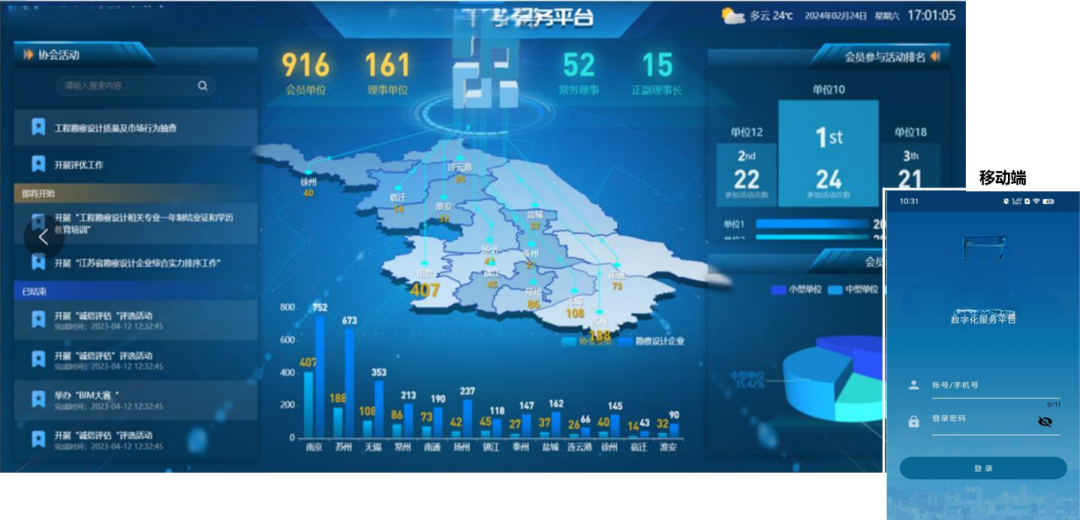Click the 登录 button on mobile screen
Image resolution: width=1080 pixels, height=520 pixels.
point(983,468)
